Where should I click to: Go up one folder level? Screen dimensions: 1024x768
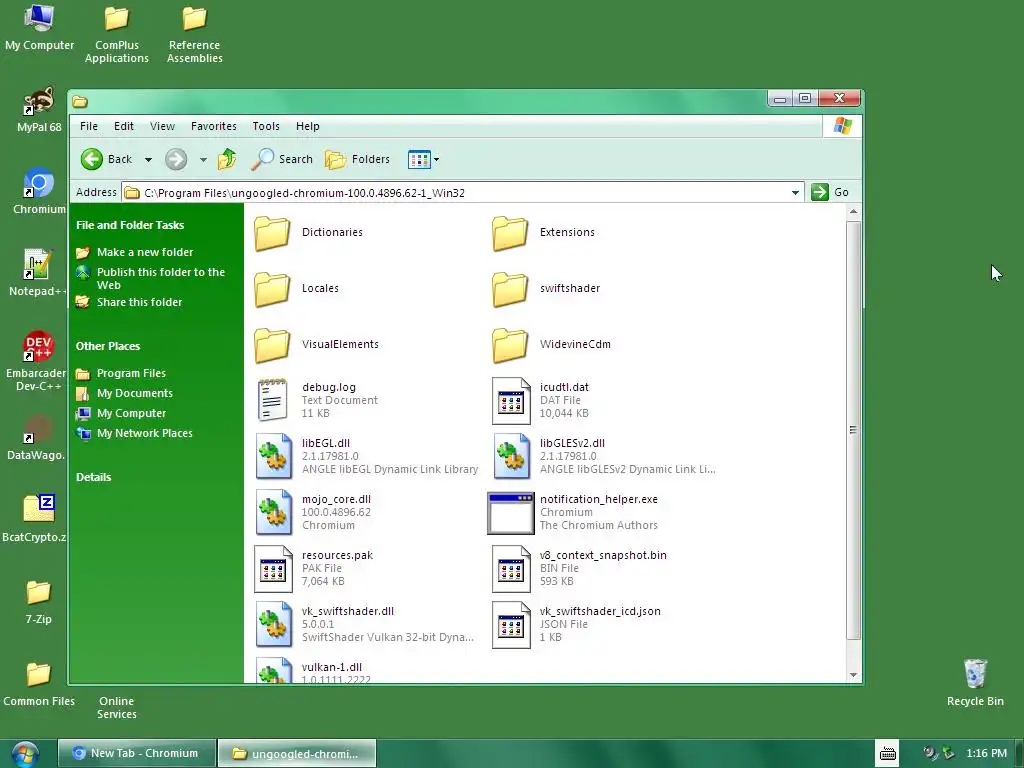227,159
